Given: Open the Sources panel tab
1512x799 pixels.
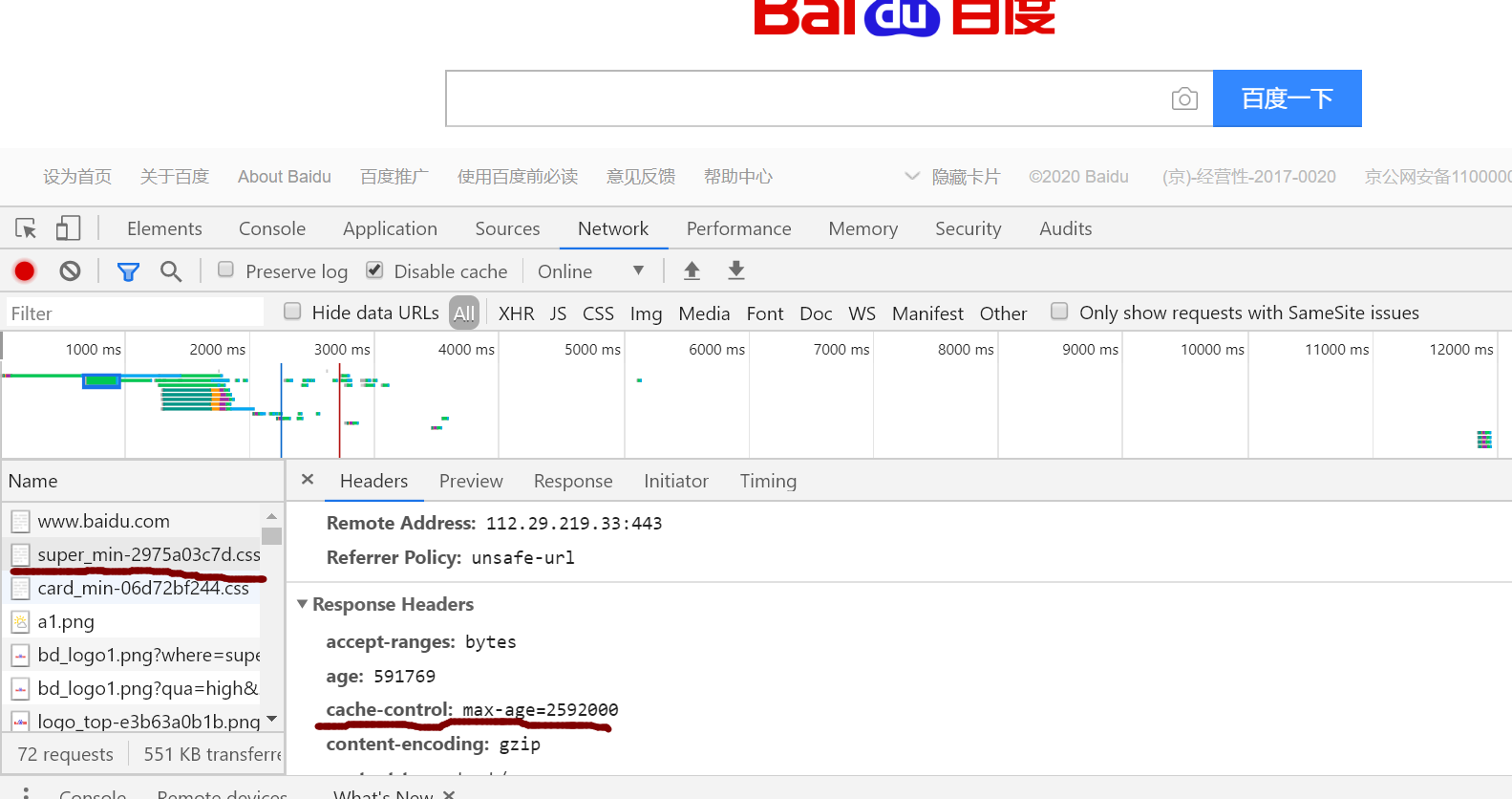Looking at the screenshot, I should coord(507,228).
